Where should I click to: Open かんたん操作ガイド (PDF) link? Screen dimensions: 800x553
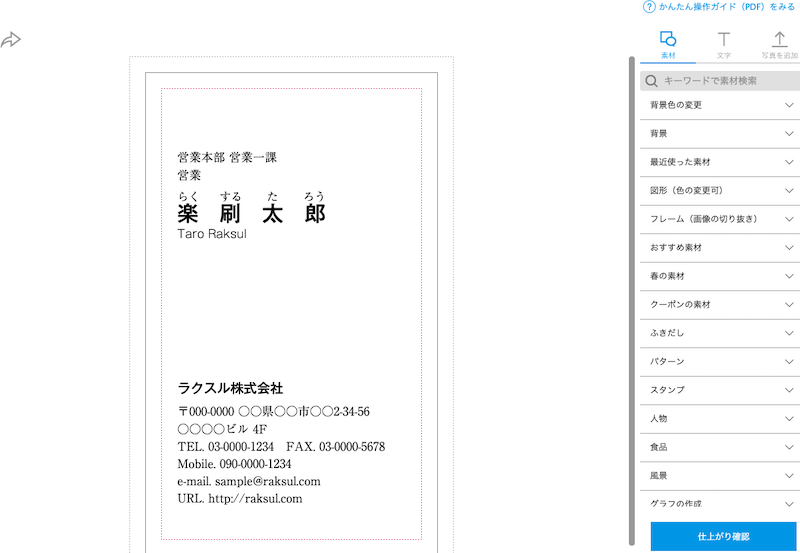click(x=727, y=7)
